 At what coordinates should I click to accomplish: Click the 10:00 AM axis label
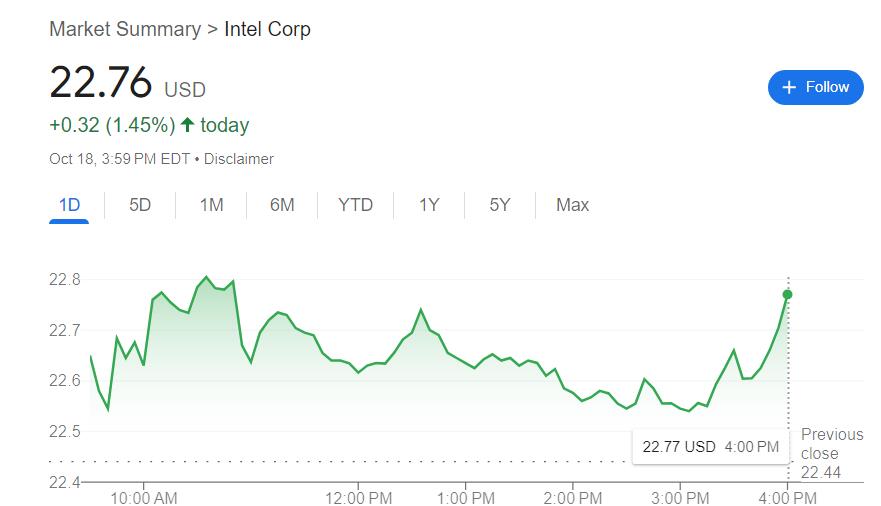click(144, 497)
